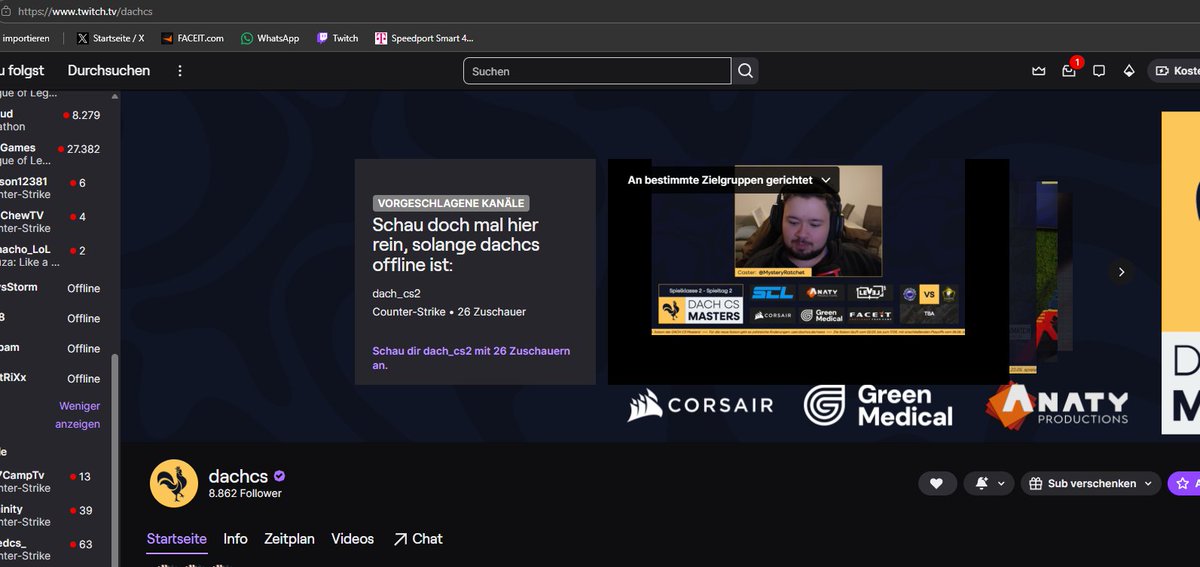The image size is (1200, 567).
Task: Expand the notification bell dropdown arrow
Action: [x=1001, y=483]
